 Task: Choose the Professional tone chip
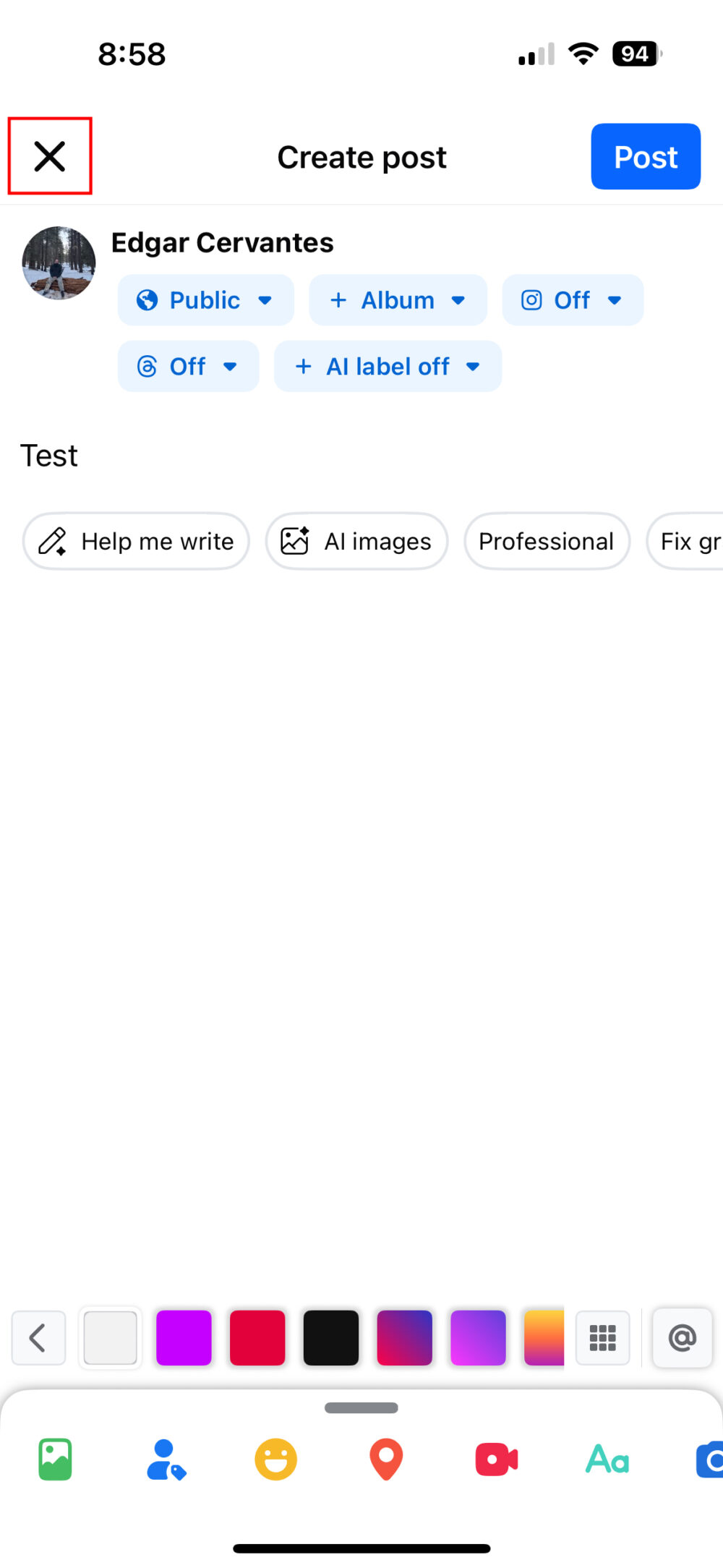(547, 541)
